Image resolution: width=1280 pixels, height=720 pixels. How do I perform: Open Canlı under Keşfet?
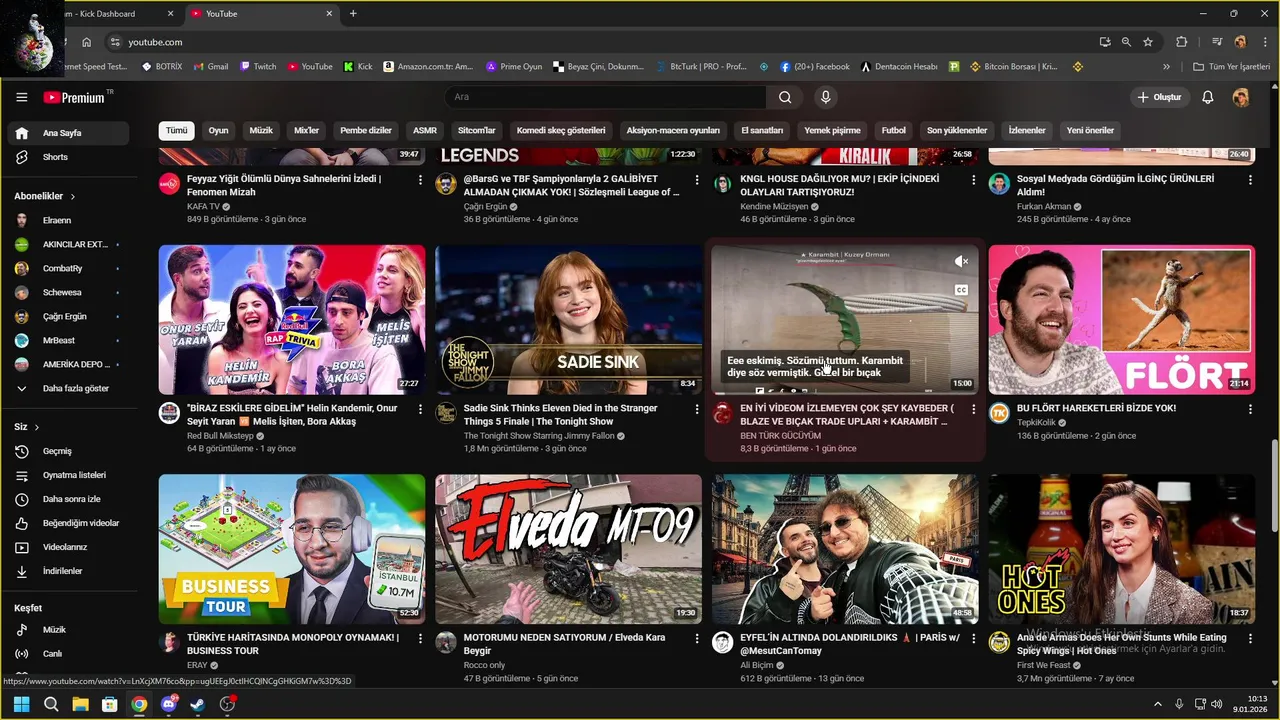tap(68, 654)
